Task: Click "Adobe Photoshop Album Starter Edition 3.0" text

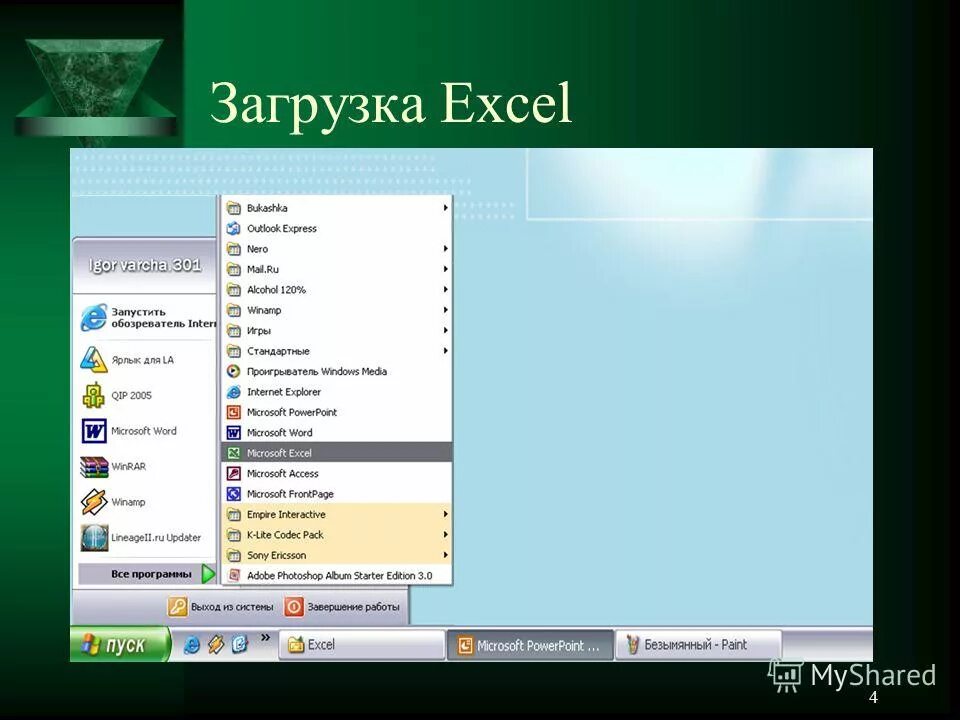Action: click(339, 576)
